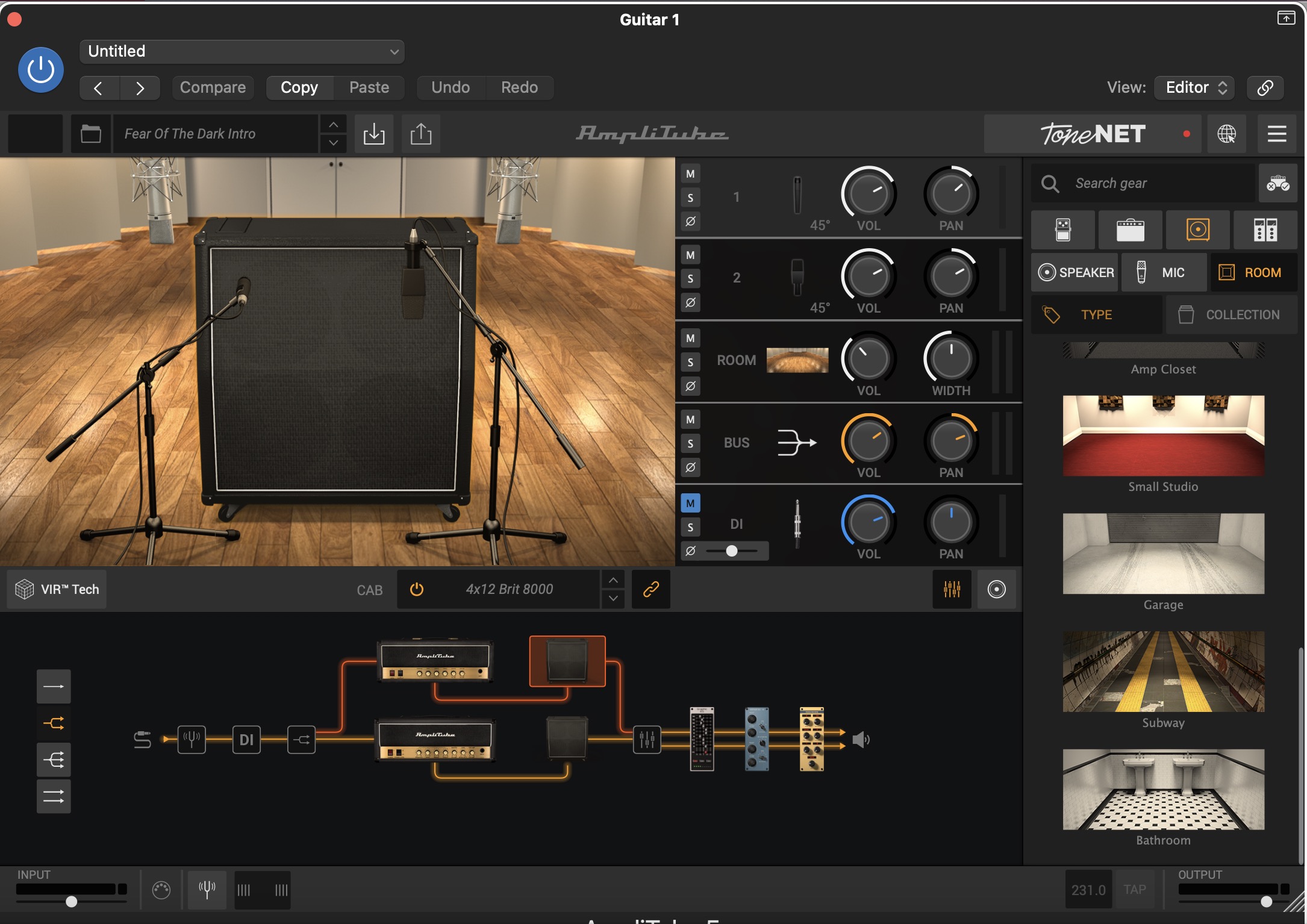Image resolution: width=1307 pixels, height=924 pixels.
Task: Unmute the DI channel
Action: (690, 504)
